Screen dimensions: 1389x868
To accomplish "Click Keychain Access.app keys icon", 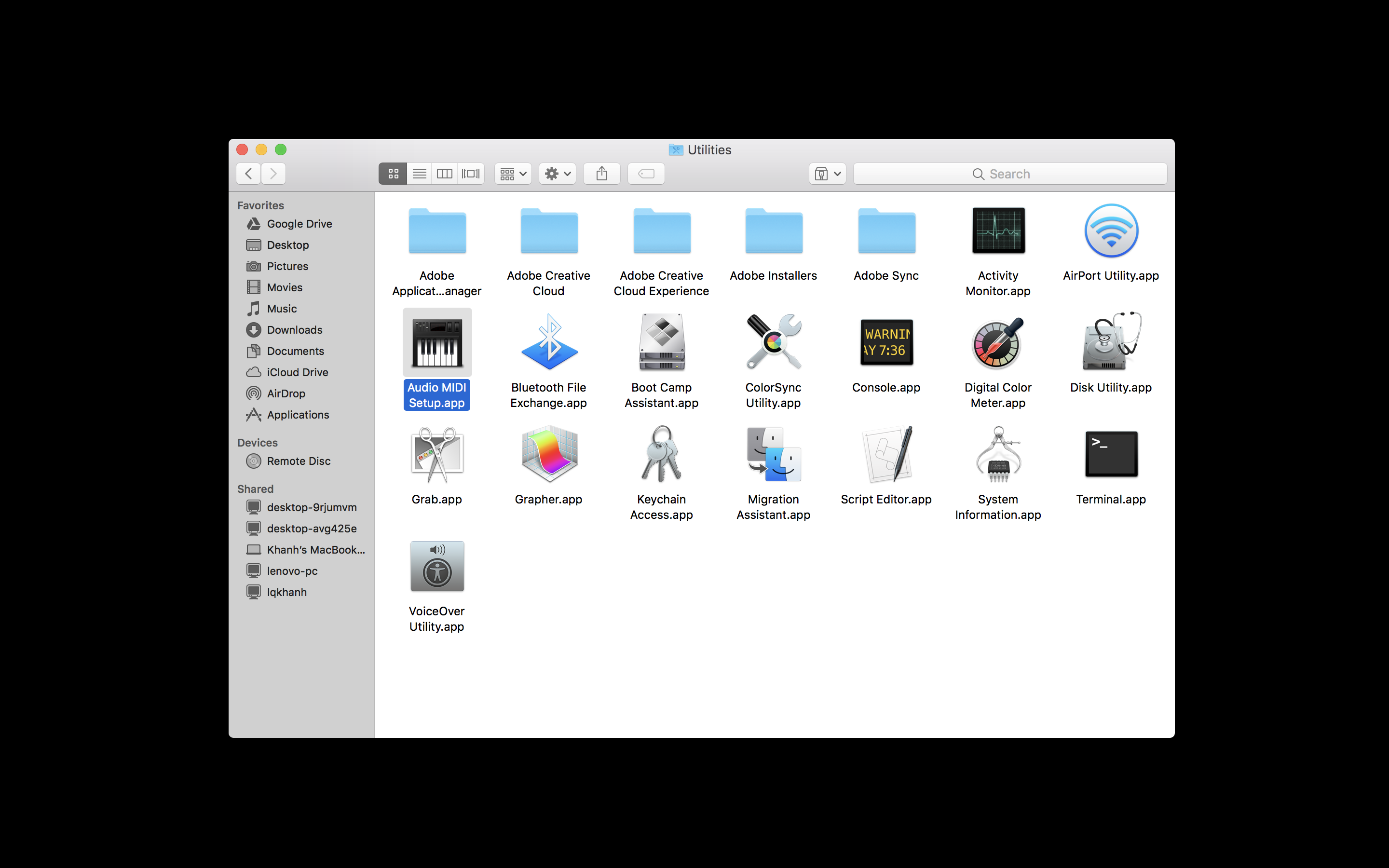I will click(661, 454).
